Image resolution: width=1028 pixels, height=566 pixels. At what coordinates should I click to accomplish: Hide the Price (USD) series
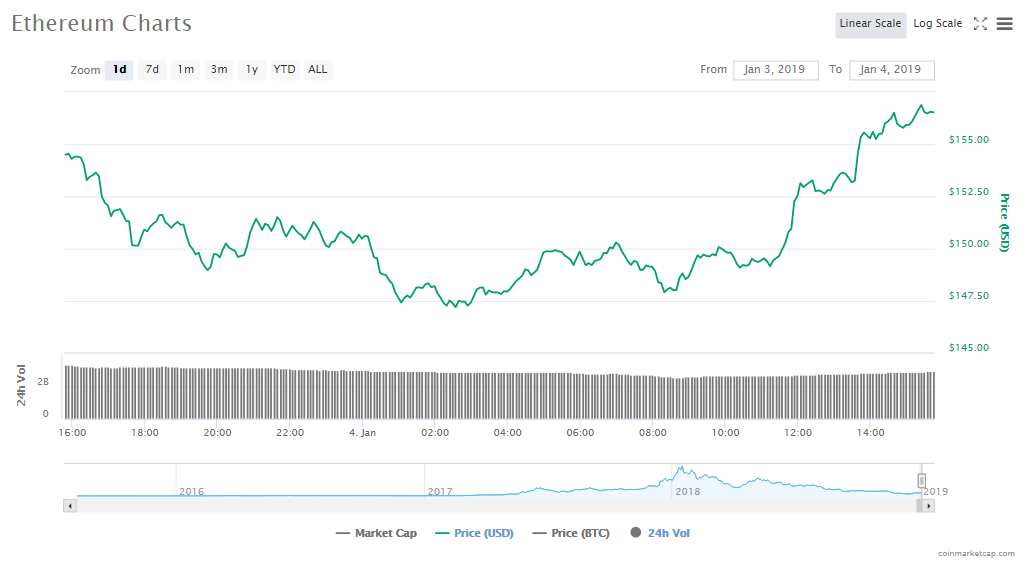474,533
